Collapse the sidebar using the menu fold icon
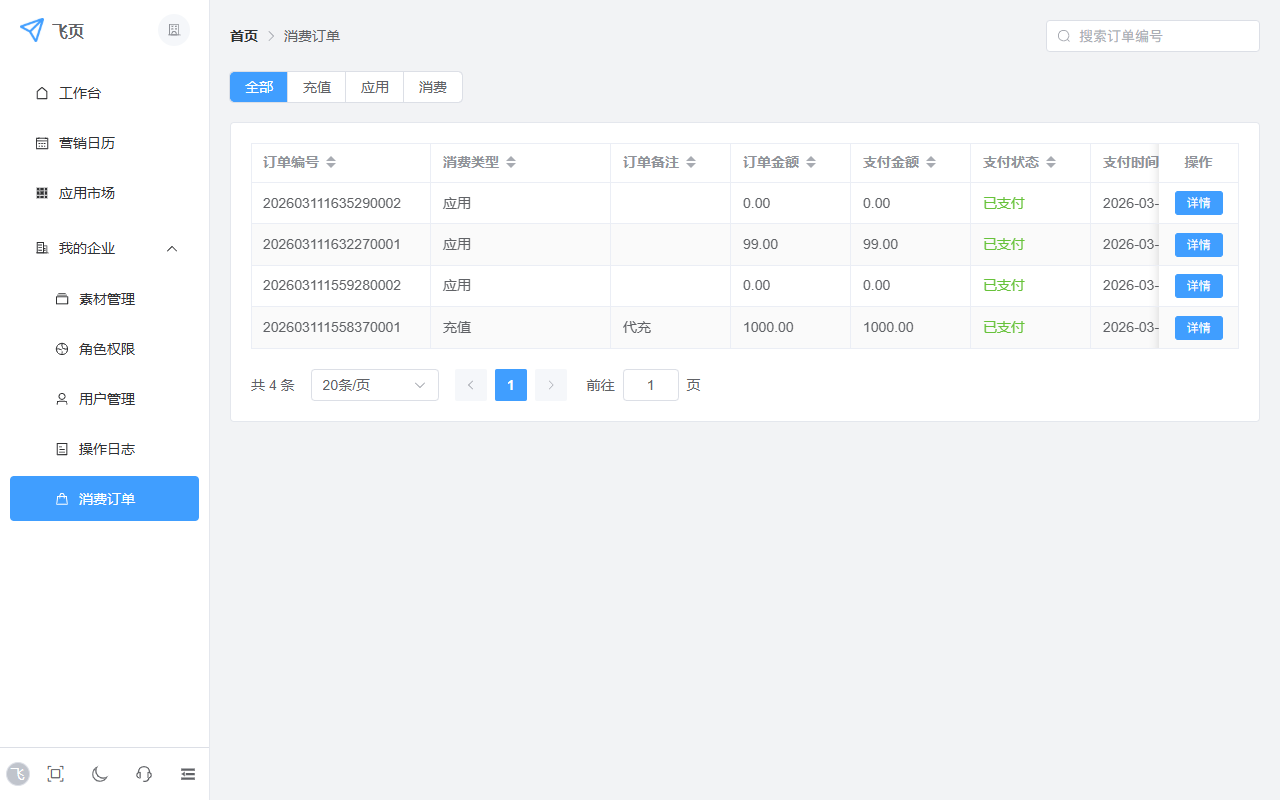 coord(188,774)
